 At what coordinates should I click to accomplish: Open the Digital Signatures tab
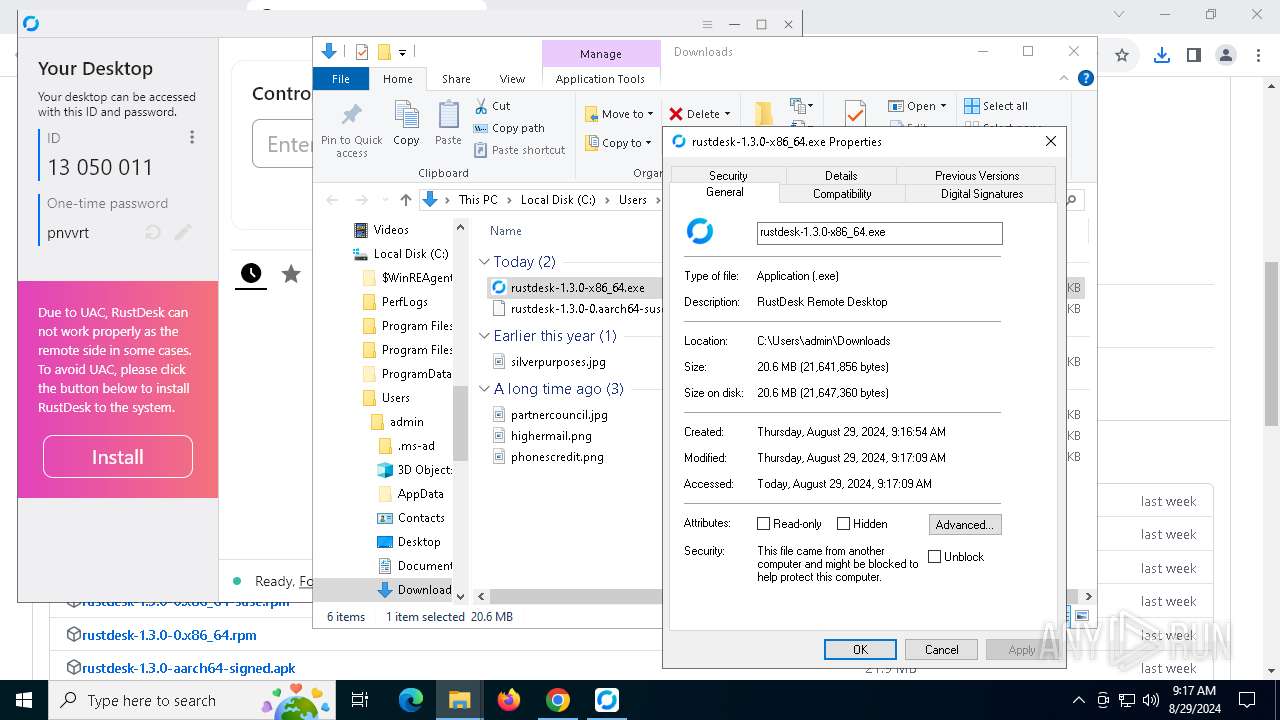tap(982, 194)
